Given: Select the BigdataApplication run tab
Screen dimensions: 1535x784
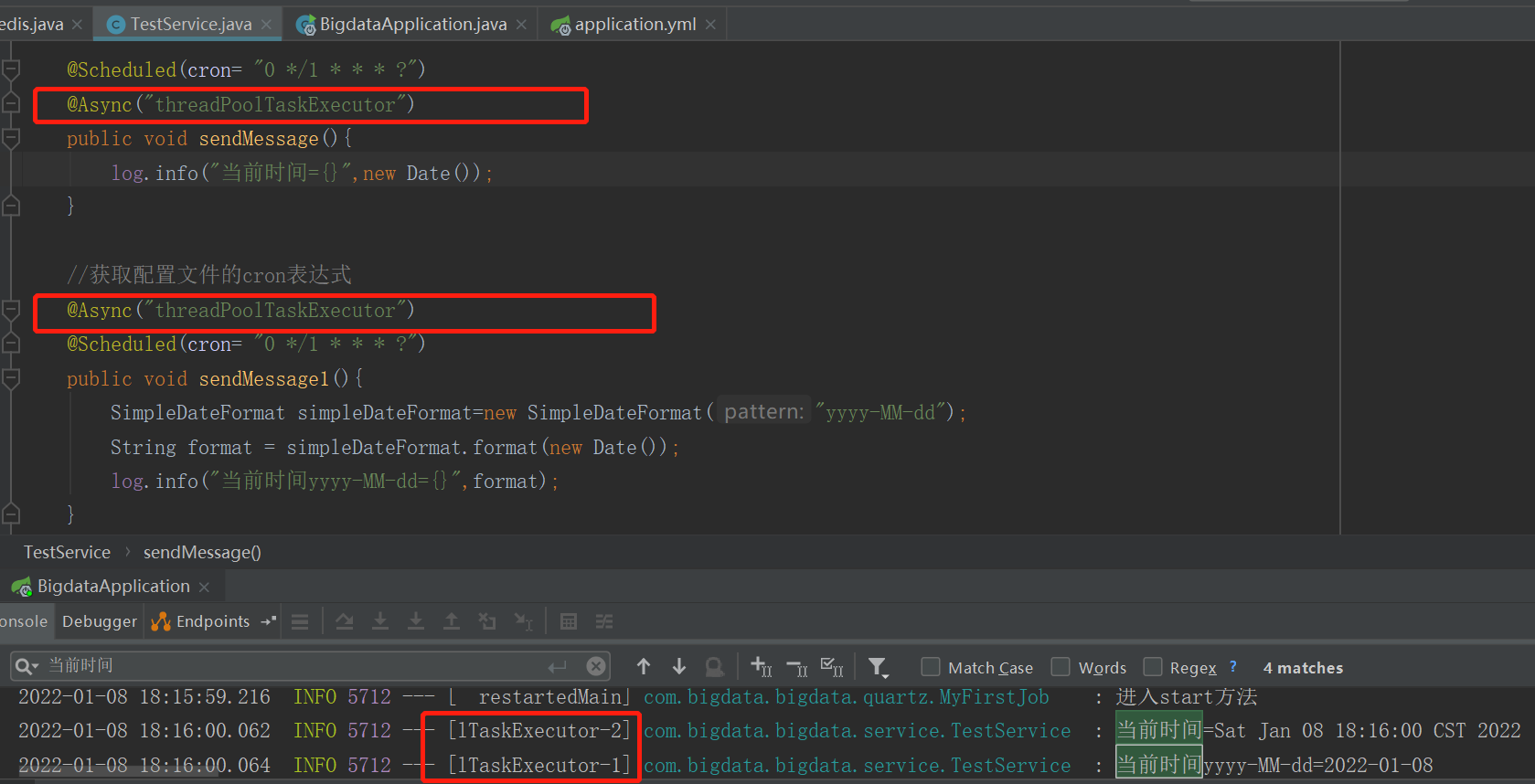Looking at the screenshot, I should [113, 587].
